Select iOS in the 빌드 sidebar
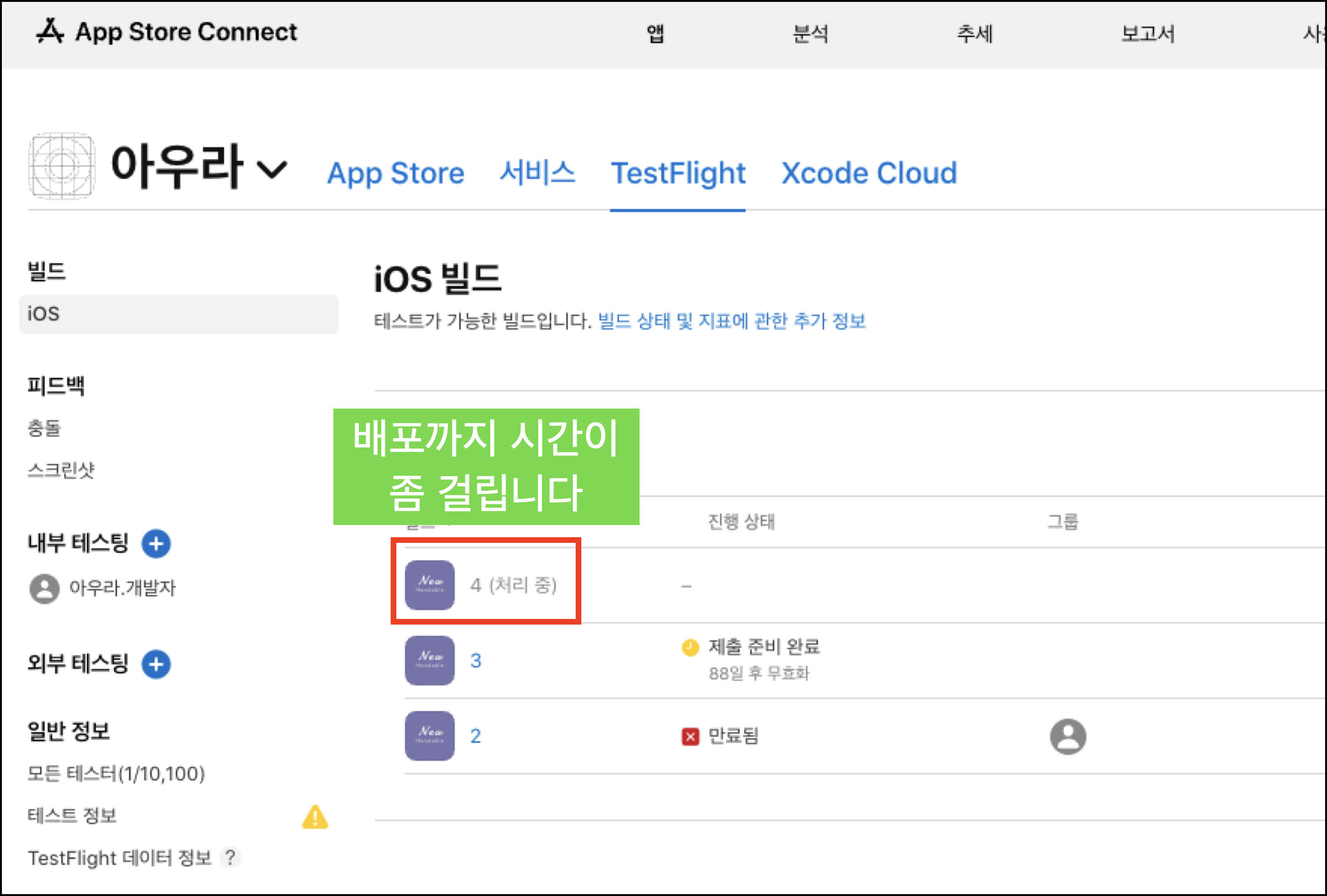Image resolution: width=1327 pixels, height=896 pixels. pyautogui.click(x=178, y=314)
